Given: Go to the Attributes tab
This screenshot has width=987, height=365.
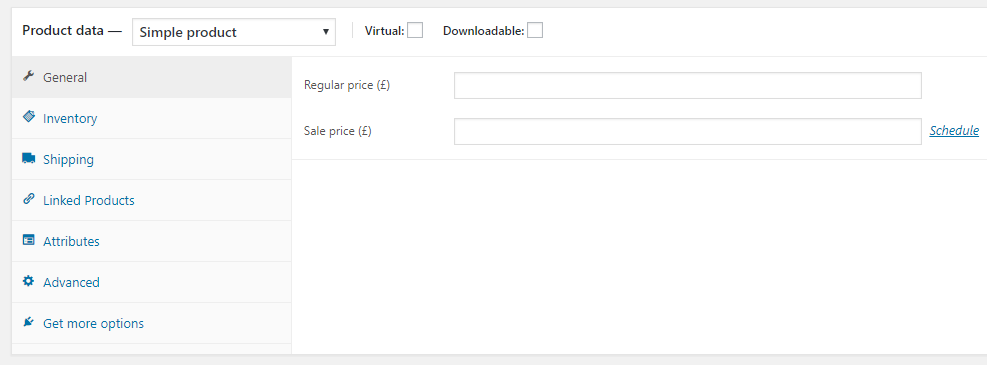Looking at the screenshot, I should (151, 241).
